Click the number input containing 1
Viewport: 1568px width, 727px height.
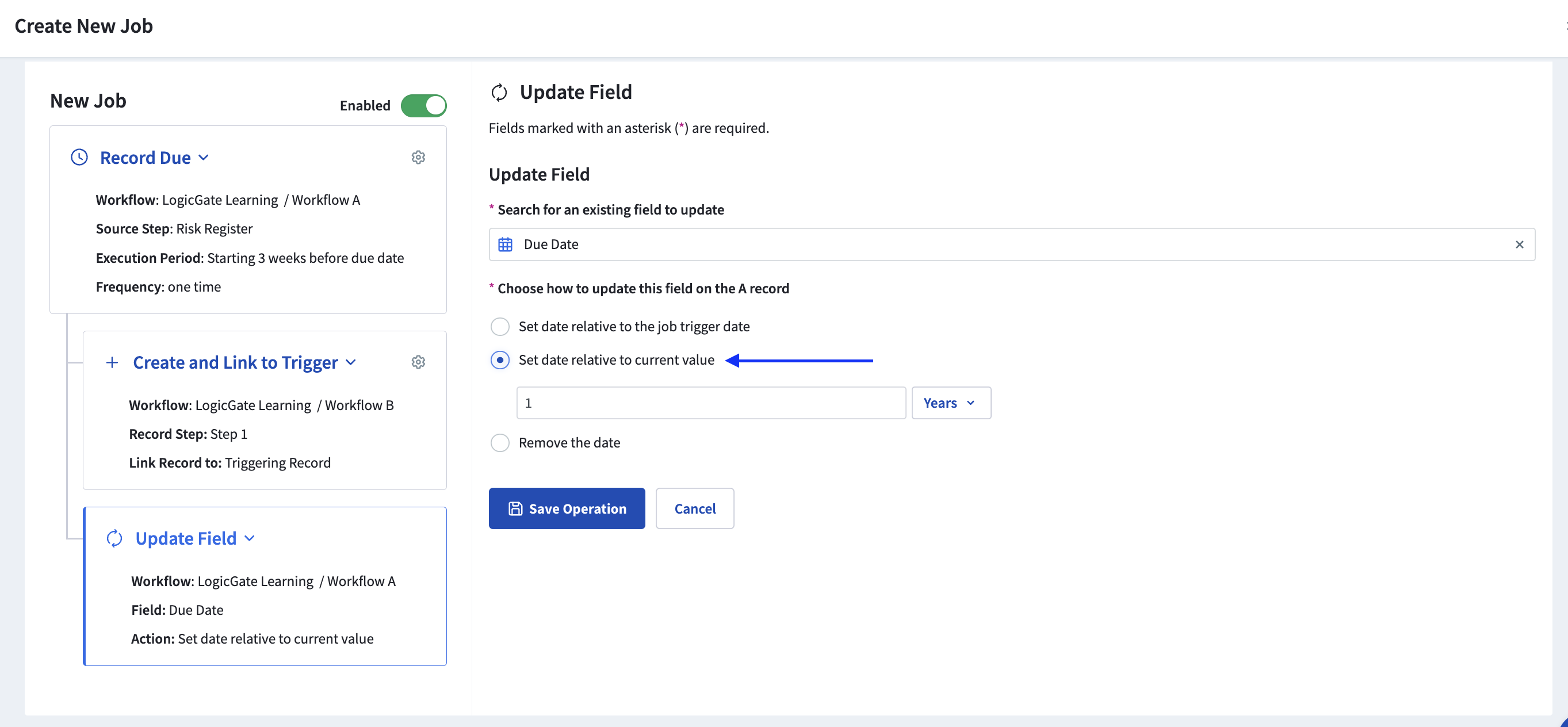tap(711, 403)
